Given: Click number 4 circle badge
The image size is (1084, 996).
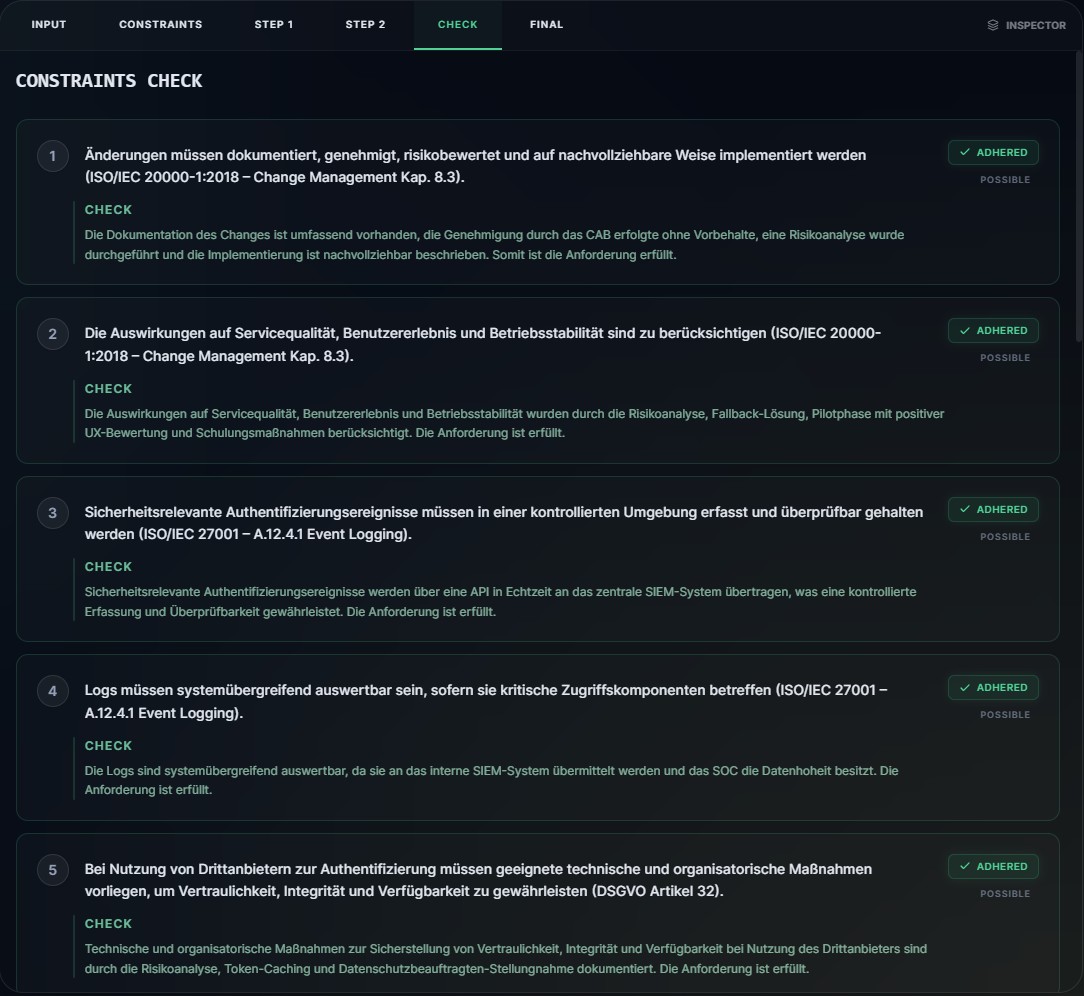Looking at the screenshot, I should tap(53, 691).
